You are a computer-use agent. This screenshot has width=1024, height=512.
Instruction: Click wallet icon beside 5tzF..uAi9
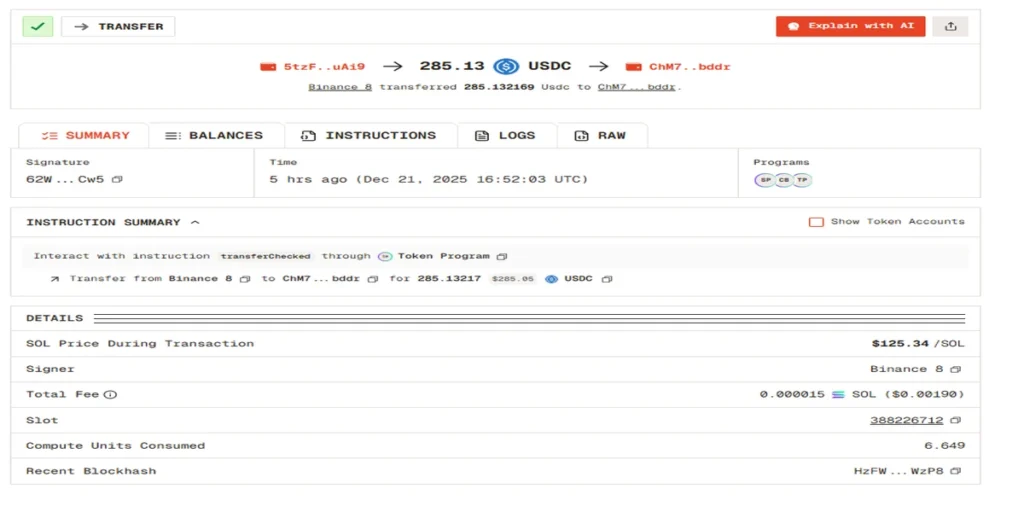[x=268, y=67]
